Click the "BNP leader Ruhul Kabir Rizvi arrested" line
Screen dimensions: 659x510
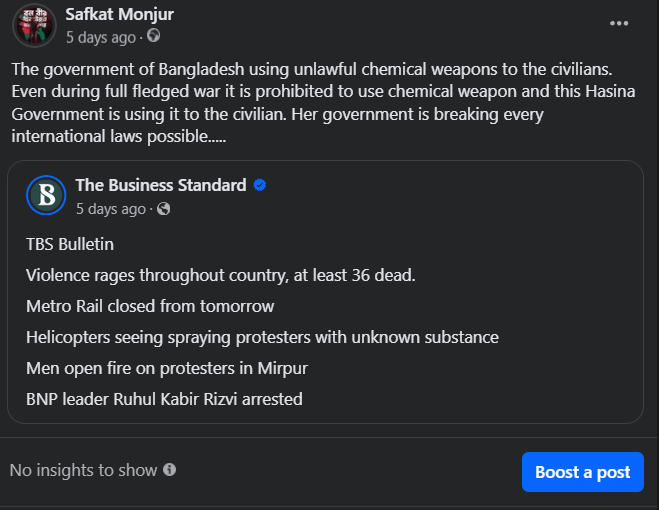(x=164, y=399)
